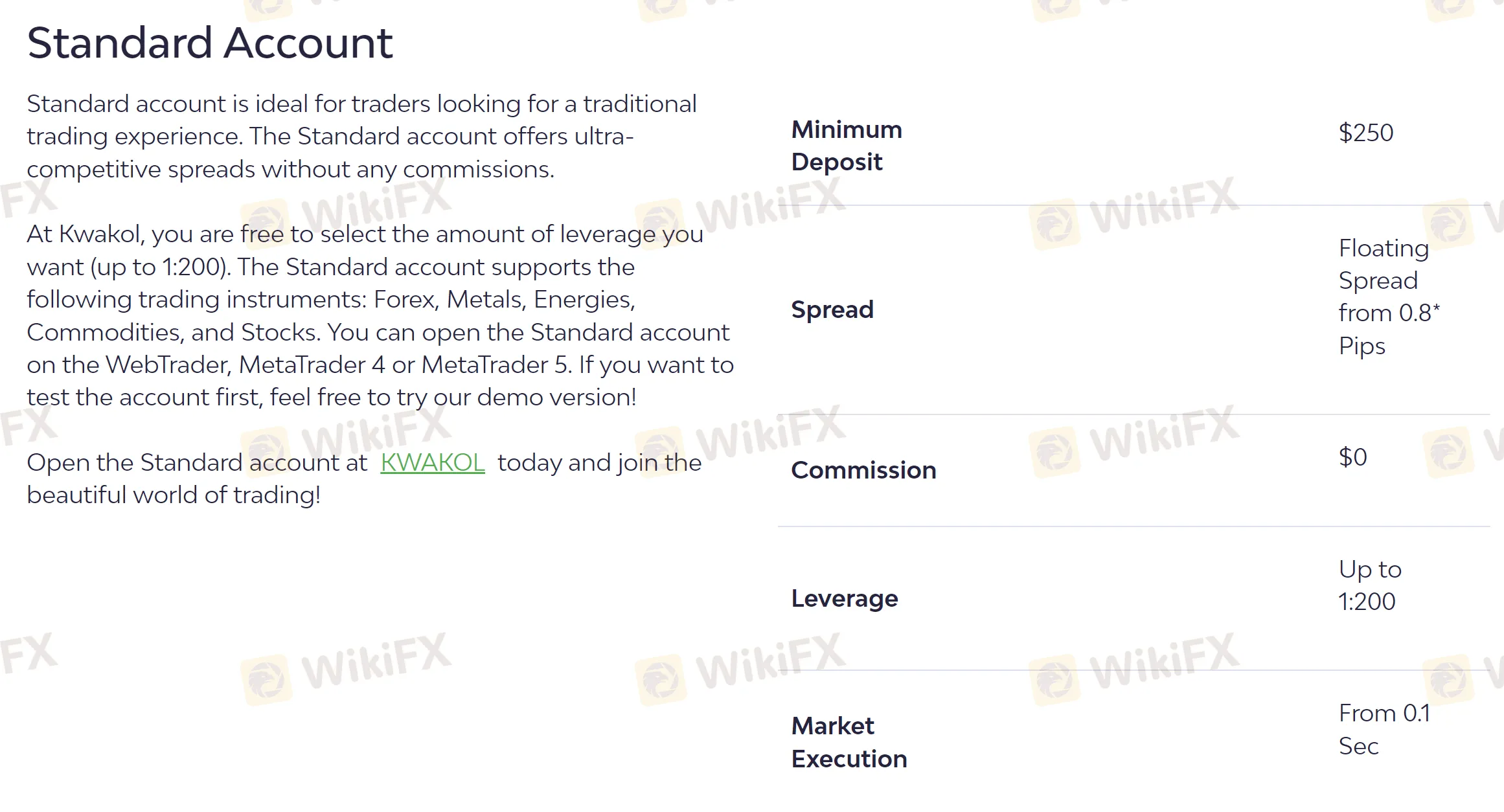Image resolution: width=1504 pixels, height=812 pixels.
Task: Select the Minimum Deposit label
Action: [846, 146]
